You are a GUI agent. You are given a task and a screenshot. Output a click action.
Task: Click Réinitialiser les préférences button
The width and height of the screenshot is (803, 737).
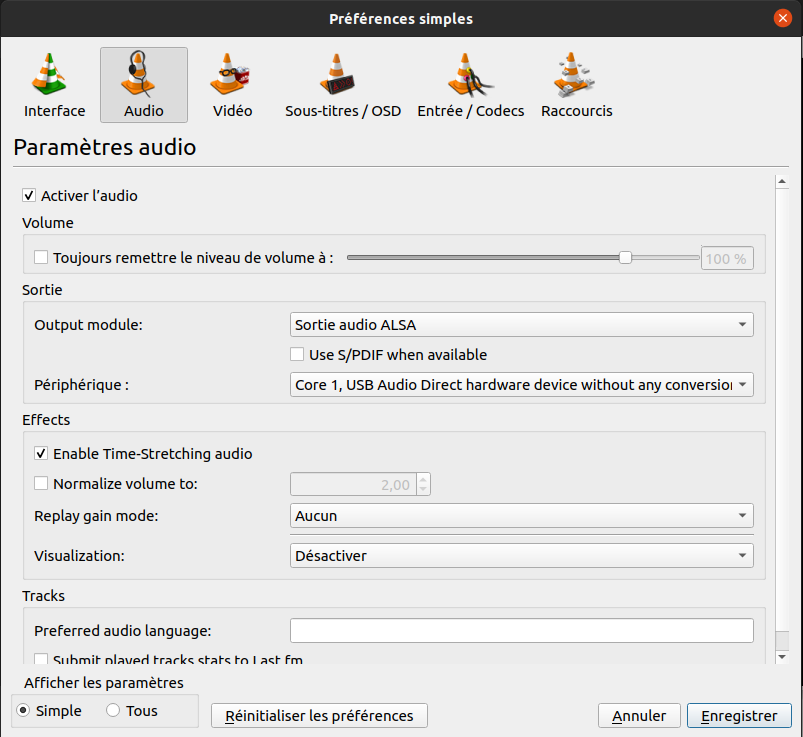(319, 715)
